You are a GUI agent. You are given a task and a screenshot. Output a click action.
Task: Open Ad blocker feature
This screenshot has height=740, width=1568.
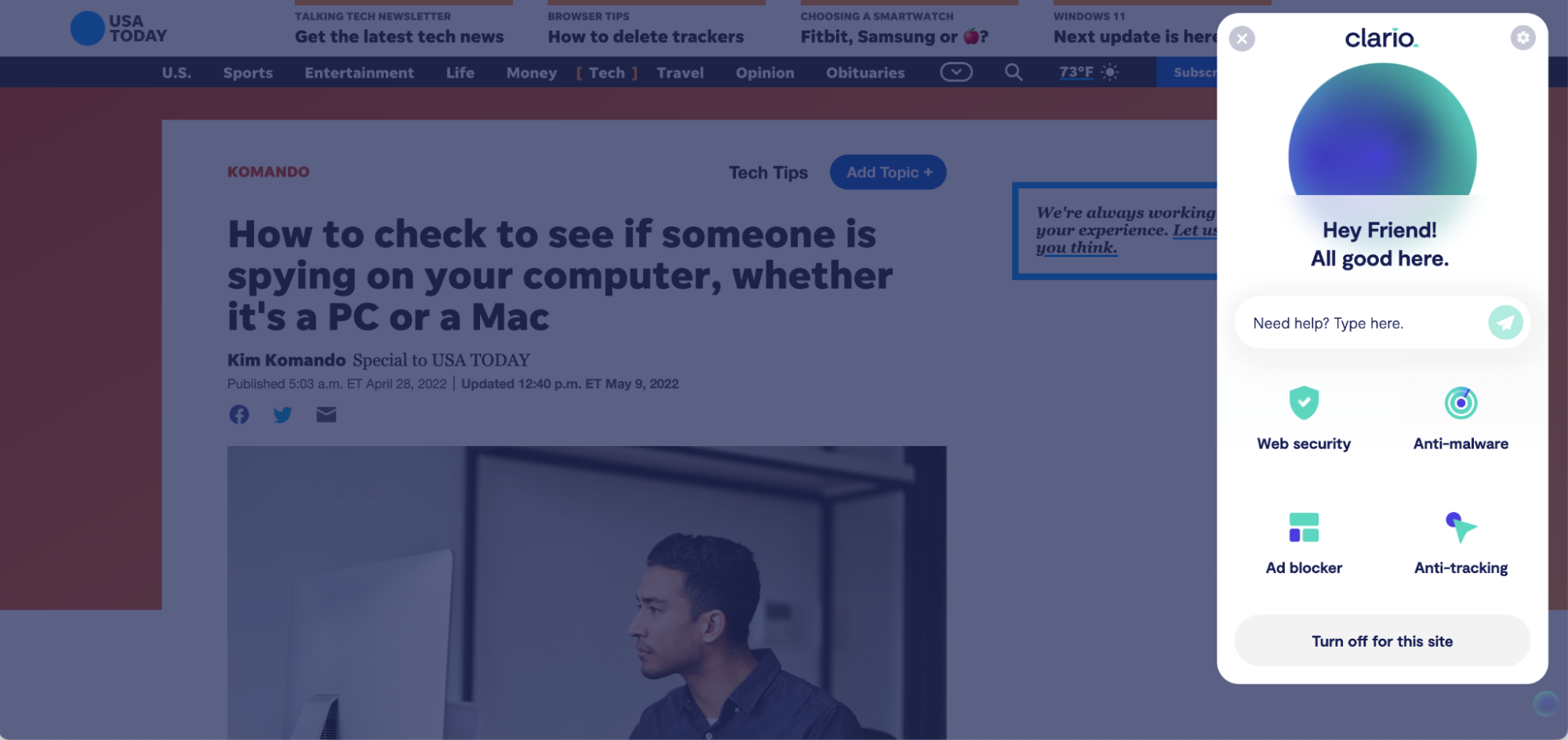click(x=1304, y=543)
